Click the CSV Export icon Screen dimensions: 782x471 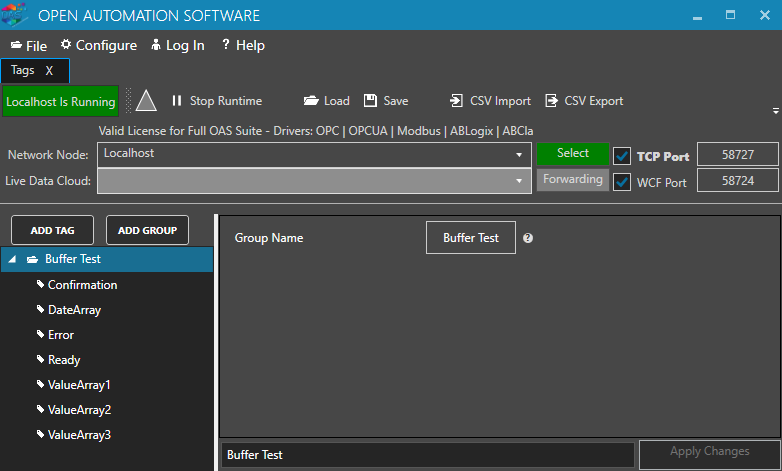tap(551, 101)
